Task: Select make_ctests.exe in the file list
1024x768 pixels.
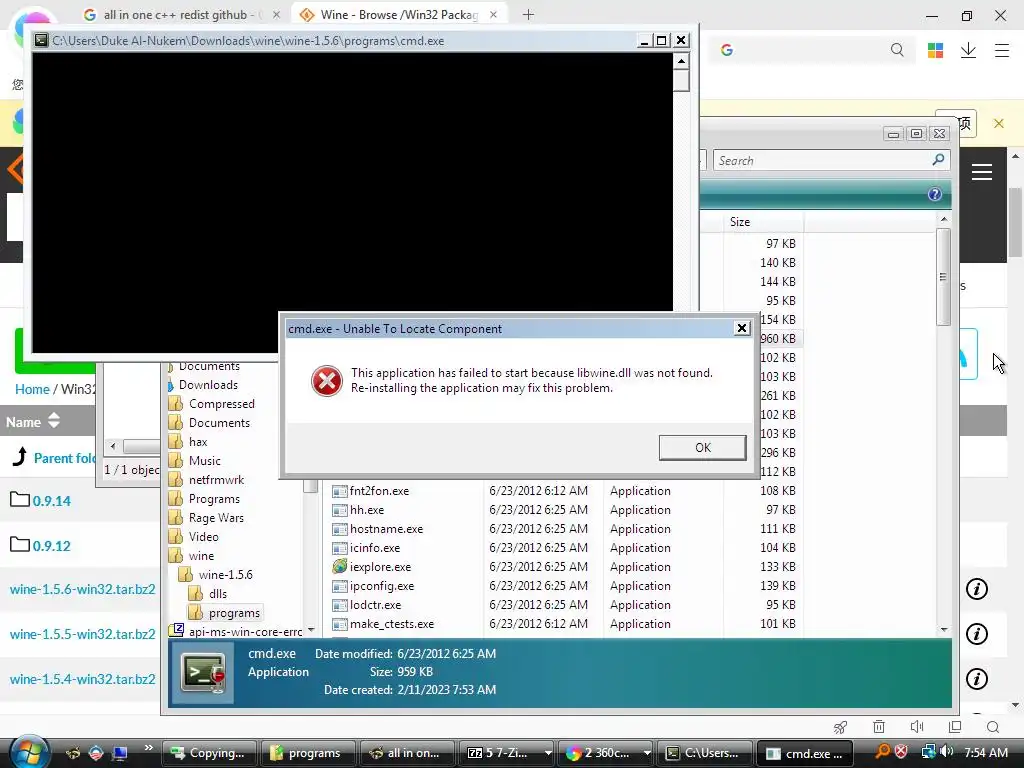Action: (391, 624)
